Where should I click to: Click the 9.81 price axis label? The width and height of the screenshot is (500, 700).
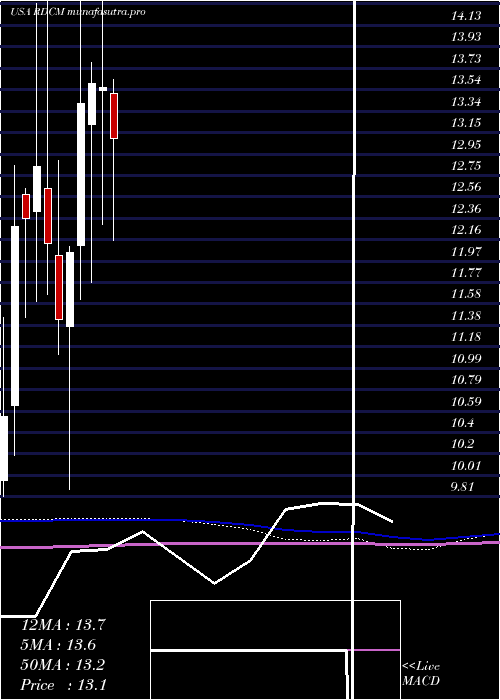click(x=462, y=487)
